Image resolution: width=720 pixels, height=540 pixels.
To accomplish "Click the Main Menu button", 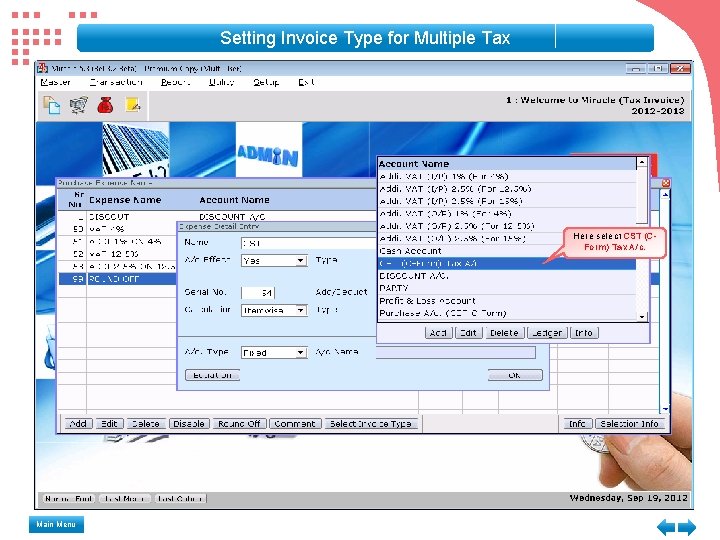I will point(56,524).
